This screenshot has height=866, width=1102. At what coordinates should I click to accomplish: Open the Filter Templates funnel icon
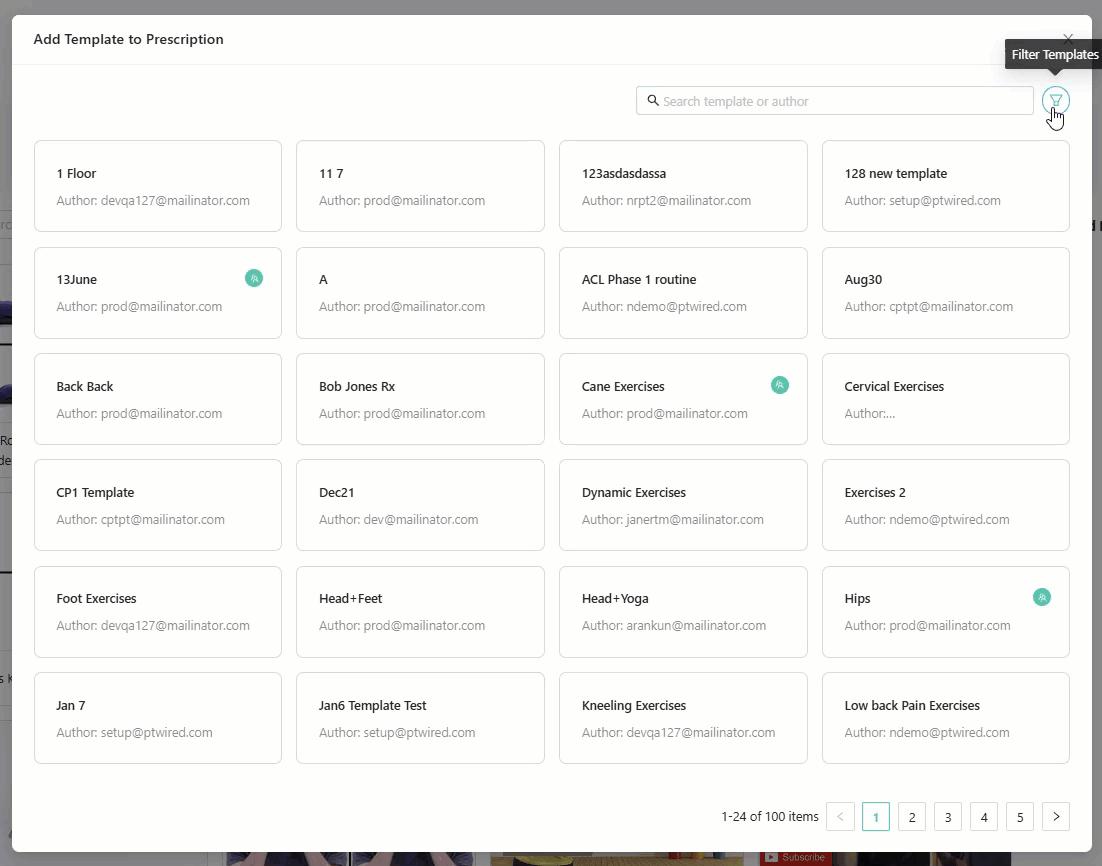[1056, 100]
